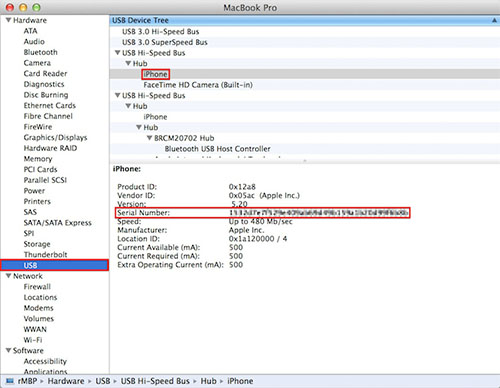Click the rMBP computer icon in path bar

pyautogui.click(x=10, y=381)
